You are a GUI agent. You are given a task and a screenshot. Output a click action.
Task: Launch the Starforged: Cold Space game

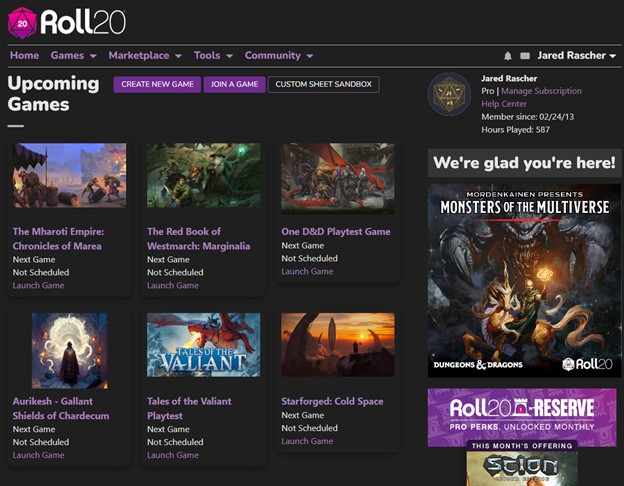(x=307, y=441)
